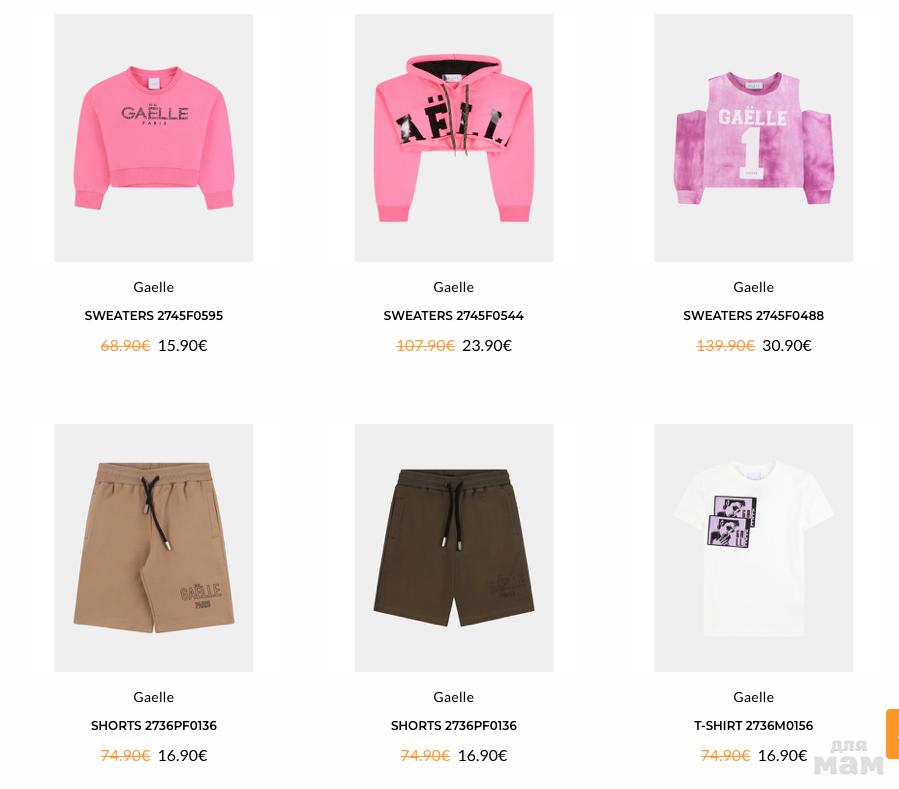Click Gaelle brand name above SWEATERS 2745F0544
Image resolution: width=899 pixels, height=789 pixels.
454,287
